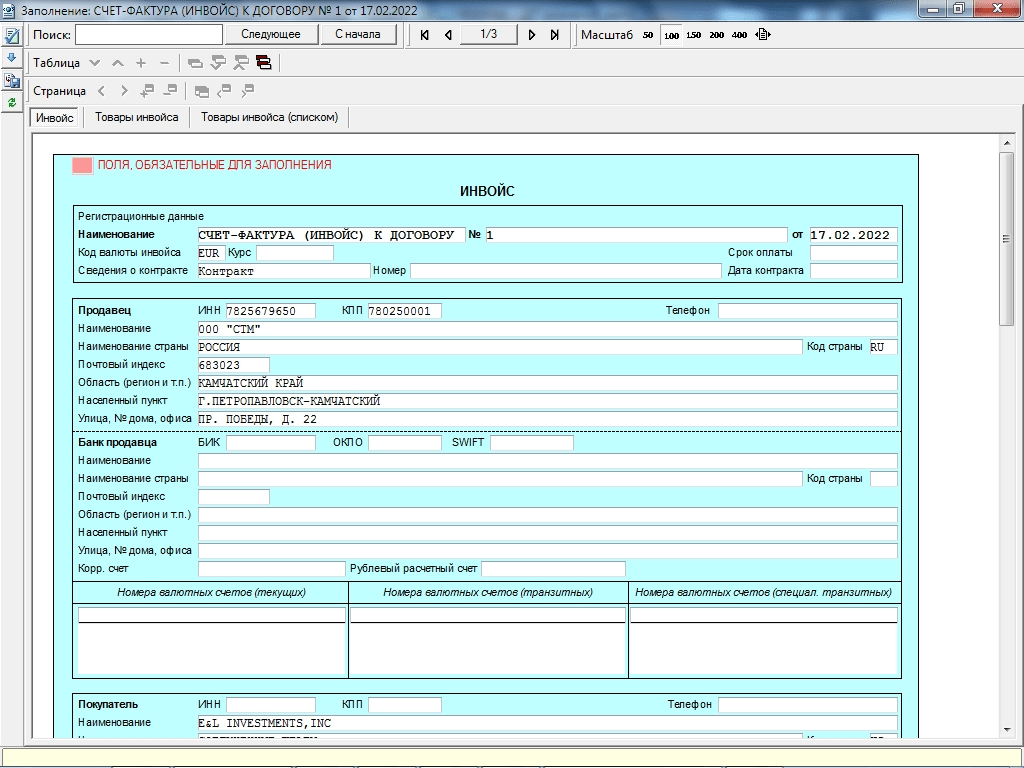Image resolution: width=1024 pixels, height=768 pixels.
Task: Set scale to 150
Action: tap(694, 35)
